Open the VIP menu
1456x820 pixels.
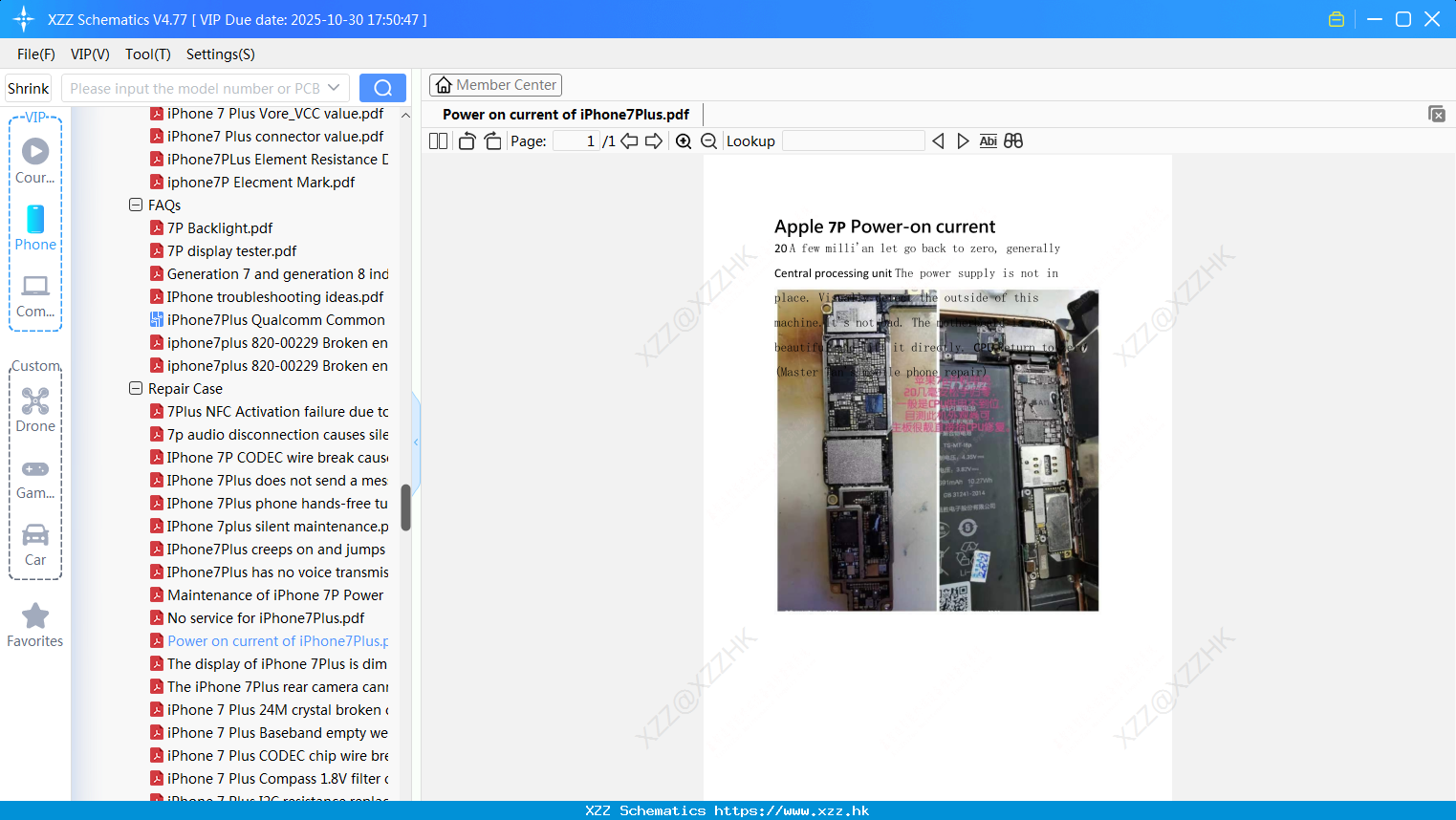(90, 54)
